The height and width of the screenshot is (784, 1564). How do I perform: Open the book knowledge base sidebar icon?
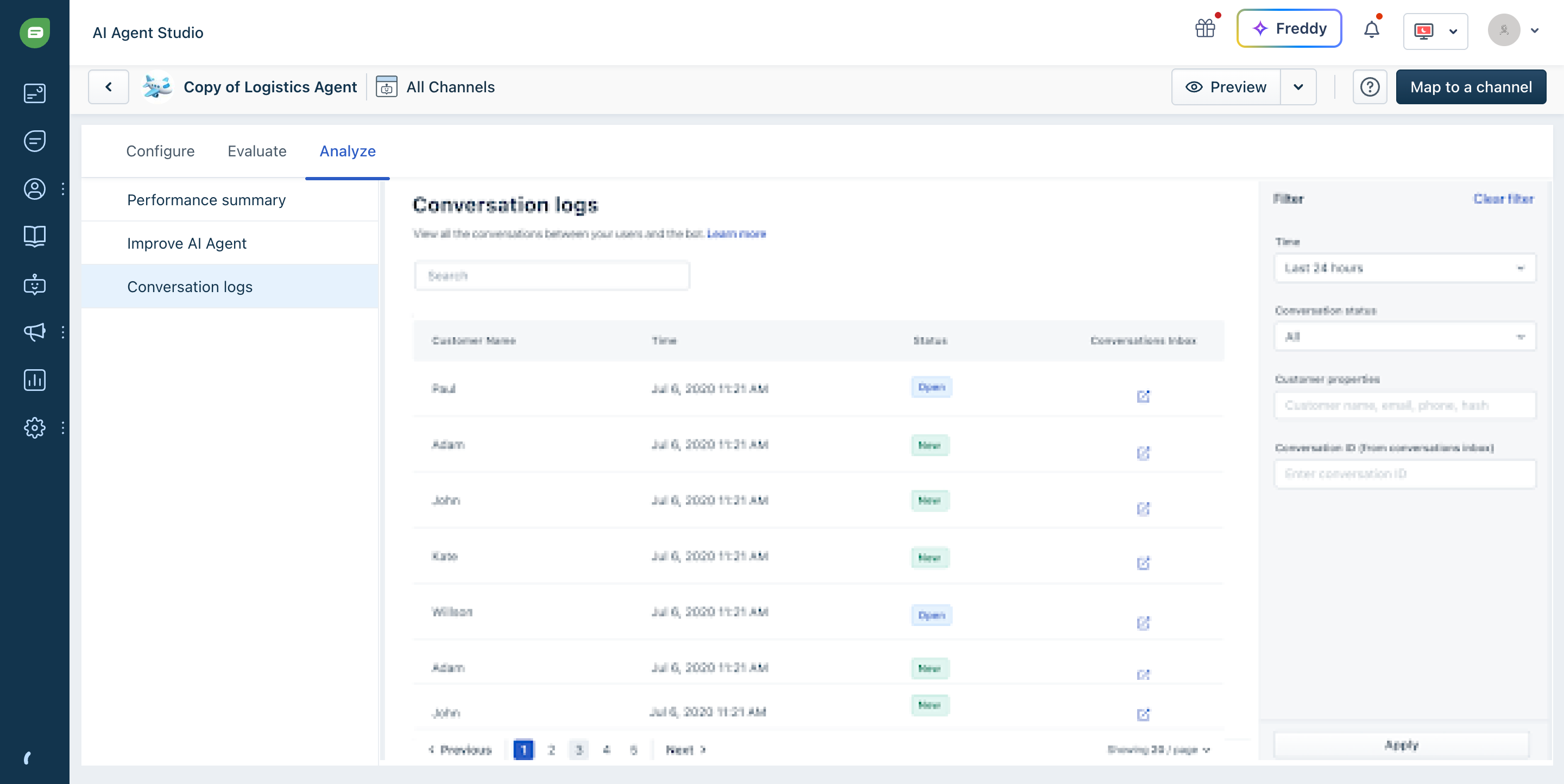(35, 236)
